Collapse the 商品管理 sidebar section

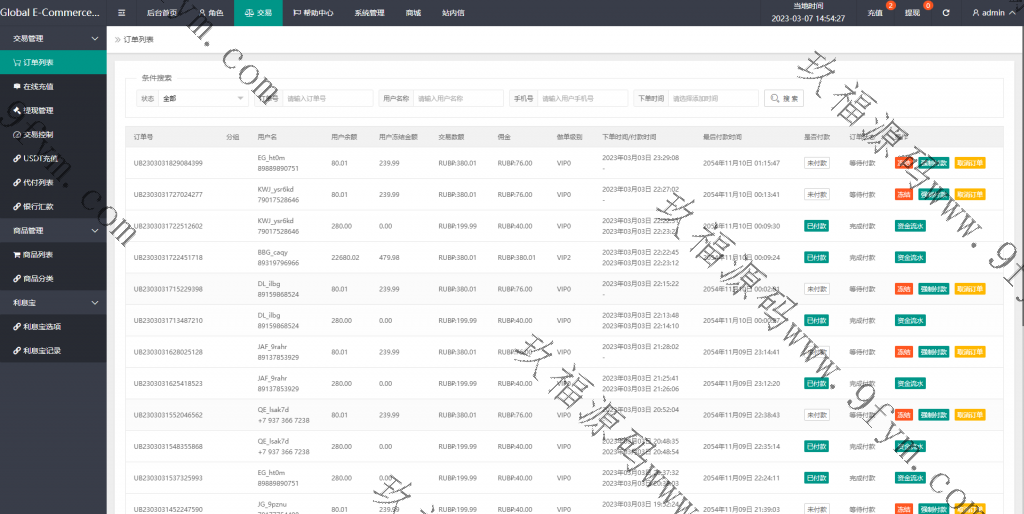tap(95, 230)
